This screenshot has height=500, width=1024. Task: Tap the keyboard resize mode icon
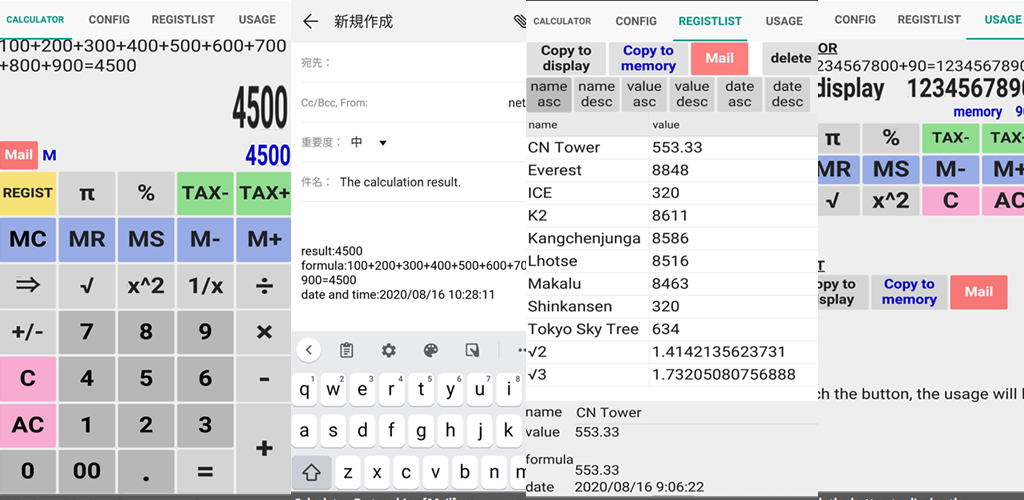472,351
